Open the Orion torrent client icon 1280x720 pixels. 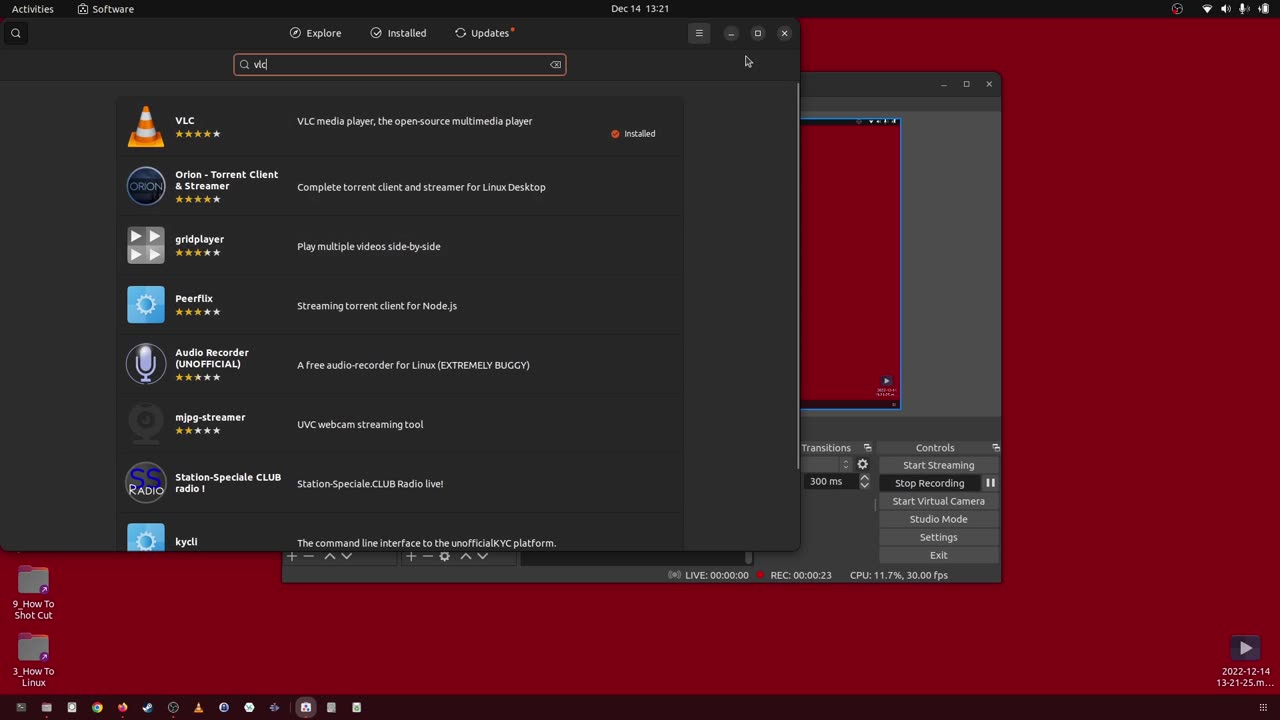(x=146, y=186)
